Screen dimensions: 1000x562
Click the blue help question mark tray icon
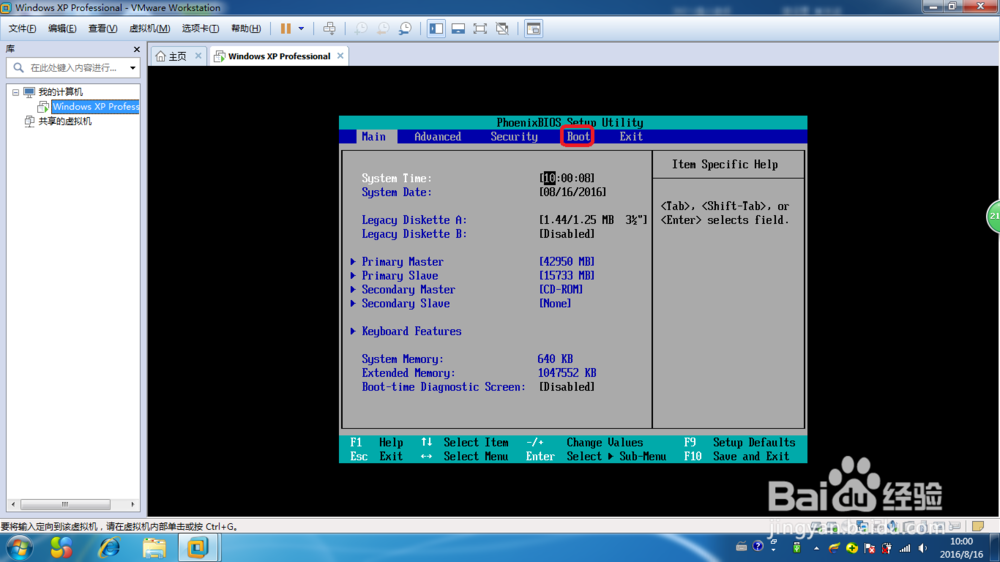click(758, 546)
